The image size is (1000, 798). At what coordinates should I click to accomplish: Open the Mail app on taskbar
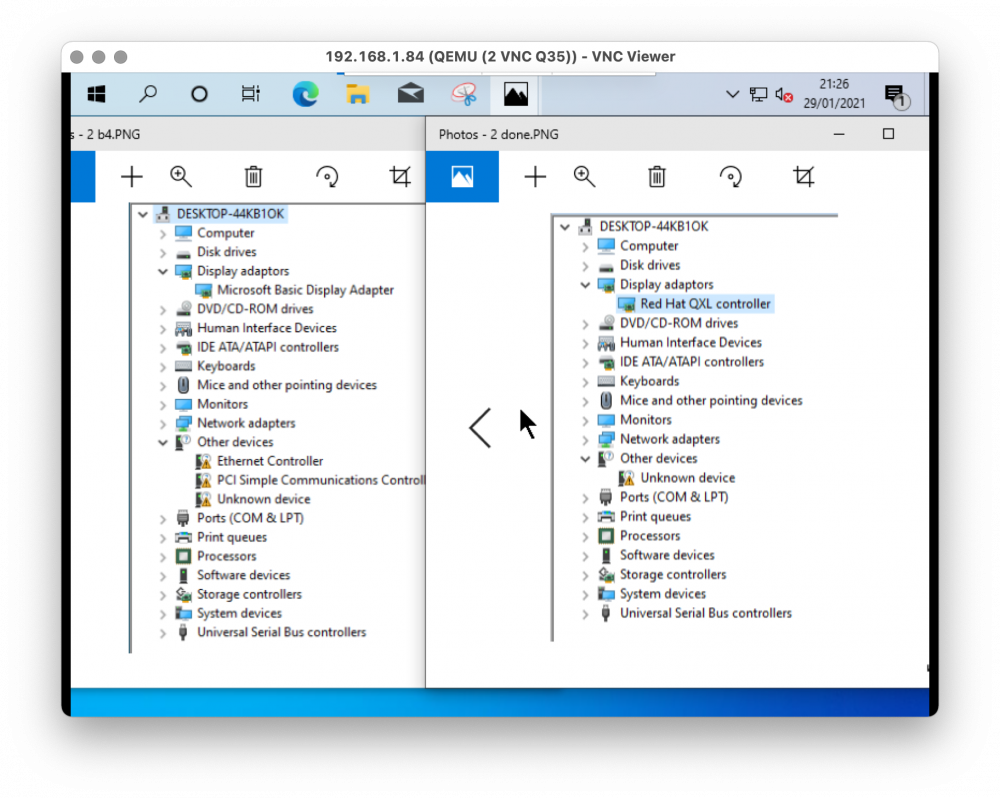pos(411,94)
